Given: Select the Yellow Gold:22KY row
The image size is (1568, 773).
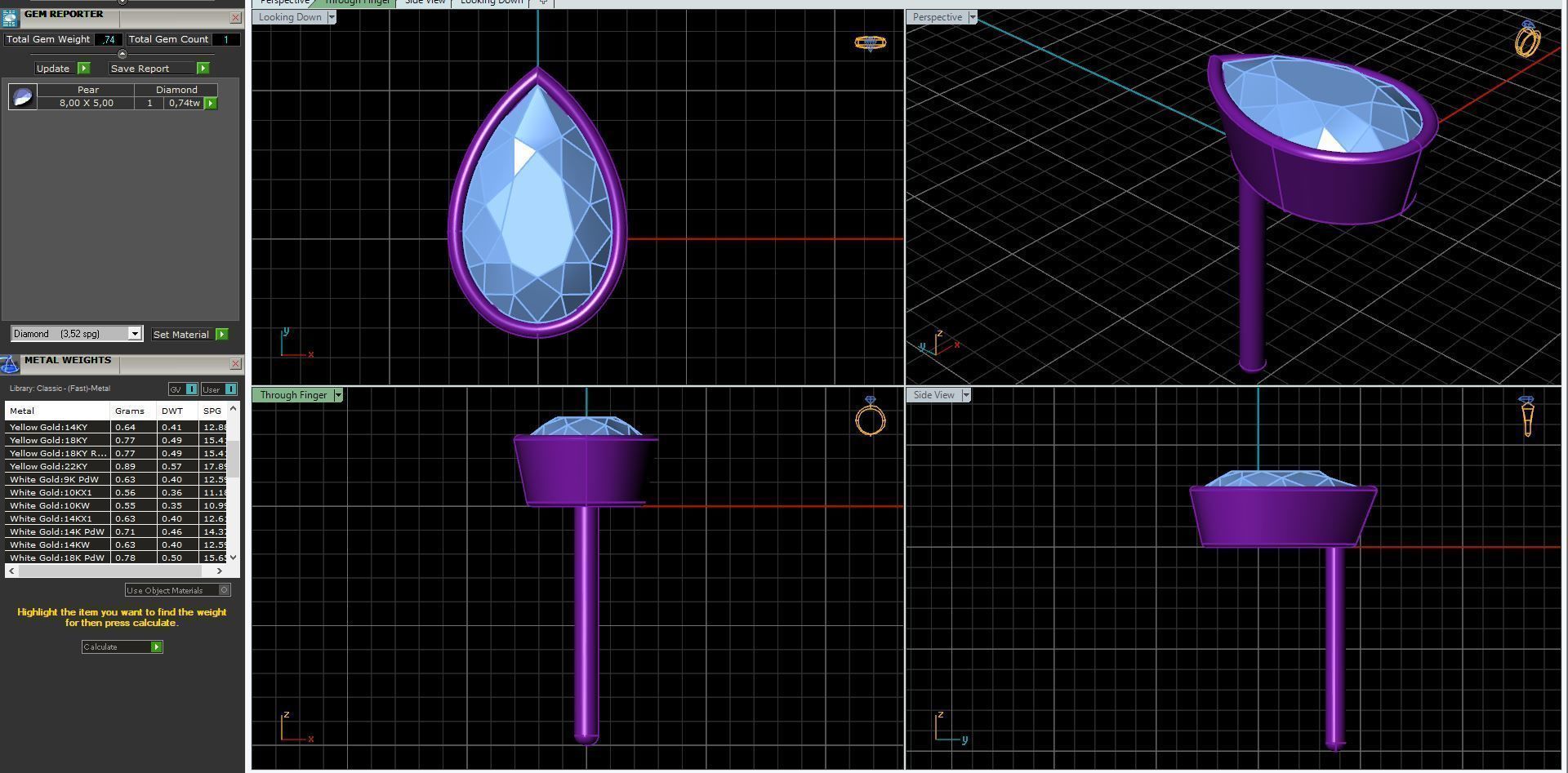Looking at the screenshot, I should [116, 466].
